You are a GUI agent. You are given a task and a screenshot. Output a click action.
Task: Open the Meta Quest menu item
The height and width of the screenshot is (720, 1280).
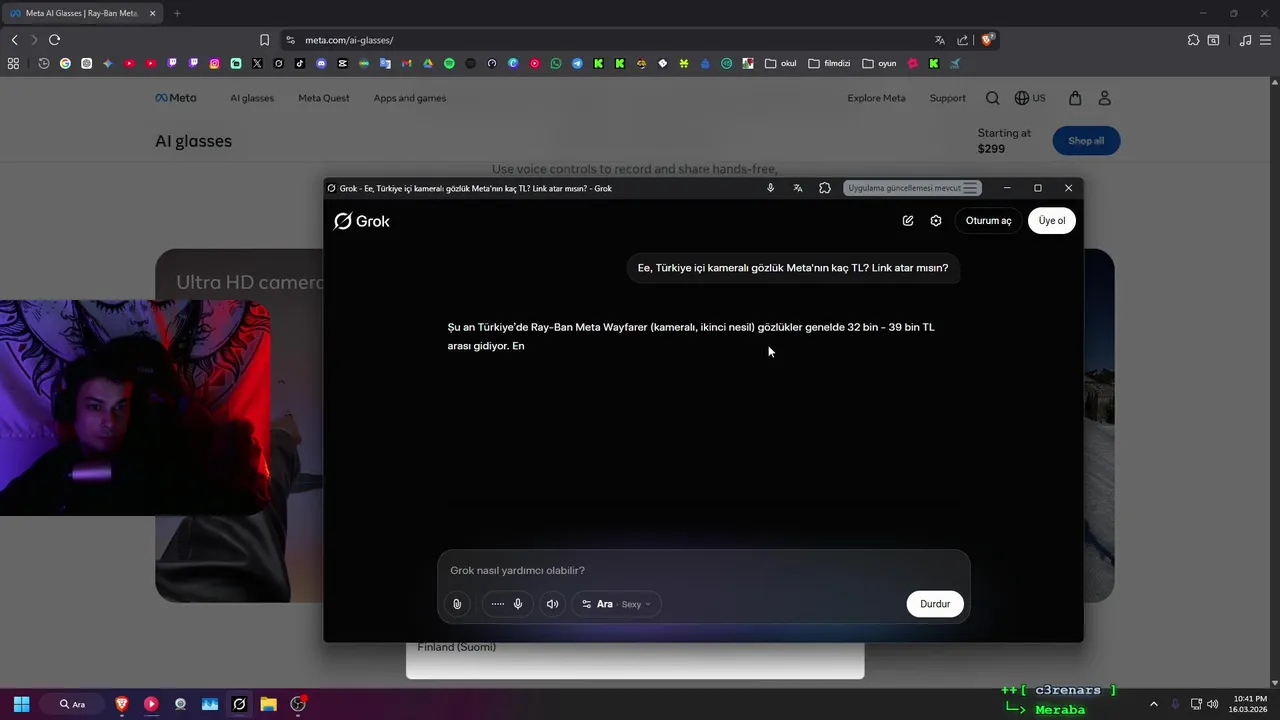tap(324, 98)
